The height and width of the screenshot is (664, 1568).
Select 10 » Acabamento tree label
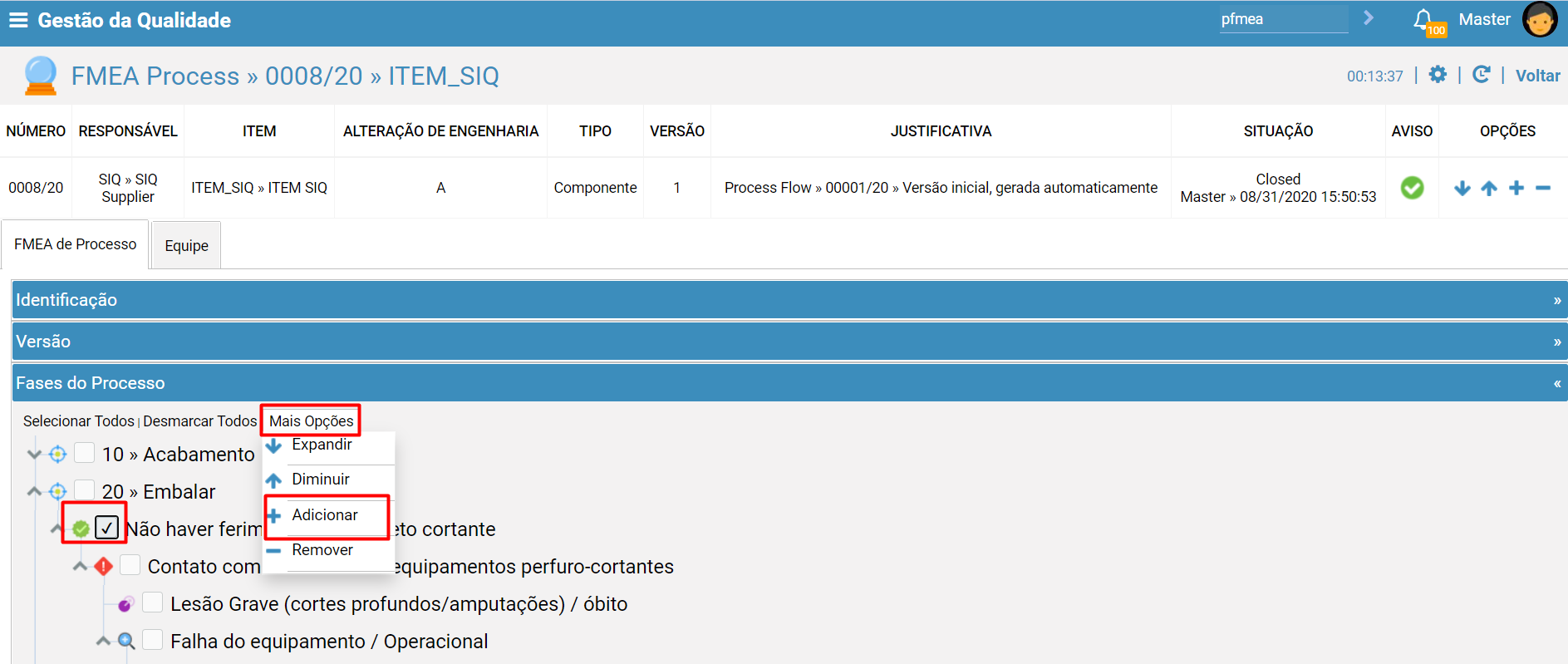(179, 455)
